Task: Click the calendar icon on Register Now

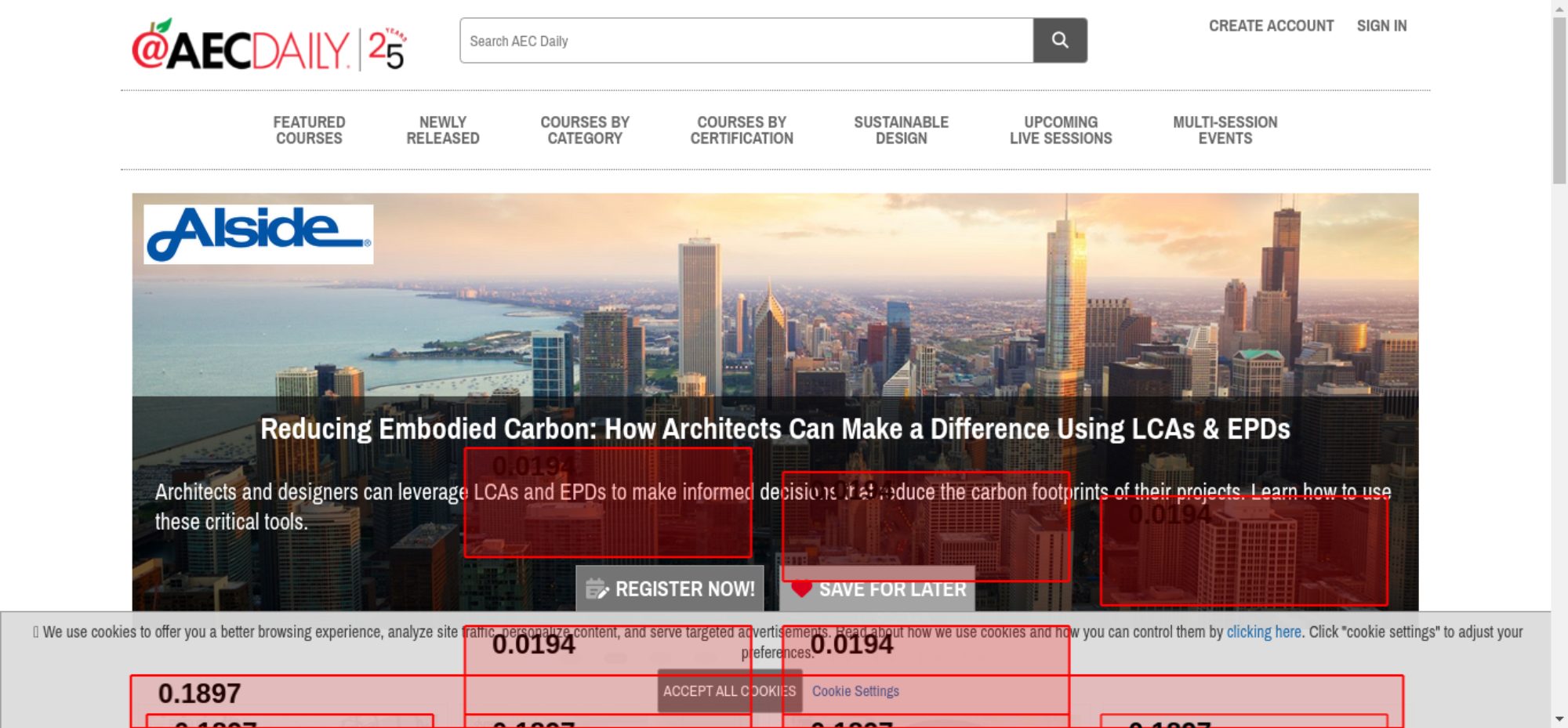Action: point(597,589)
